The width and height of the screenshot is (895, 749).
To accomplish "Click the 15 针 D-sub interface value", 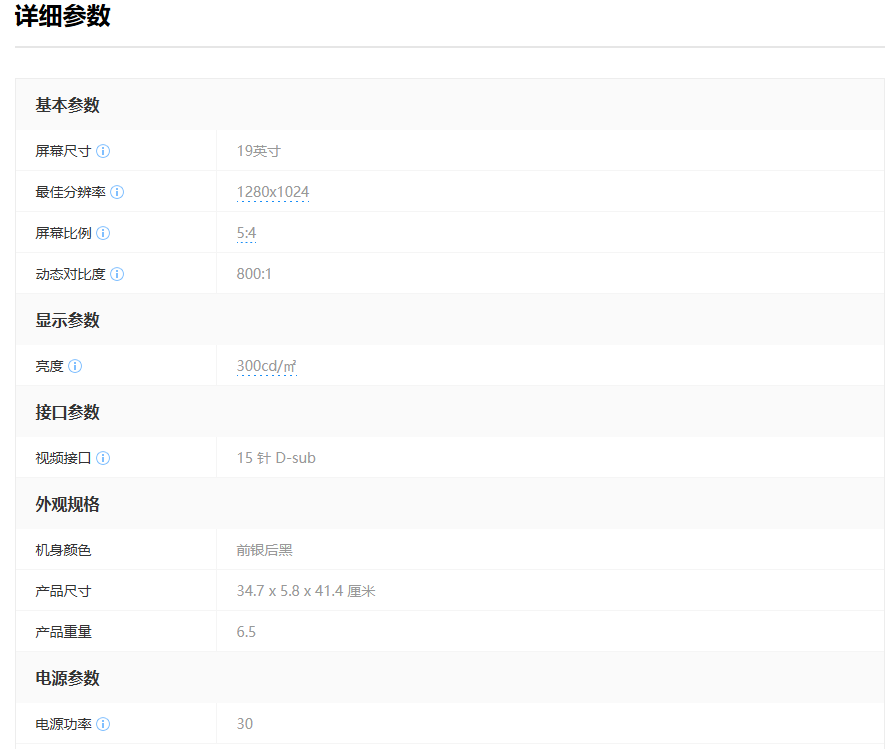I will click(275, 457).
